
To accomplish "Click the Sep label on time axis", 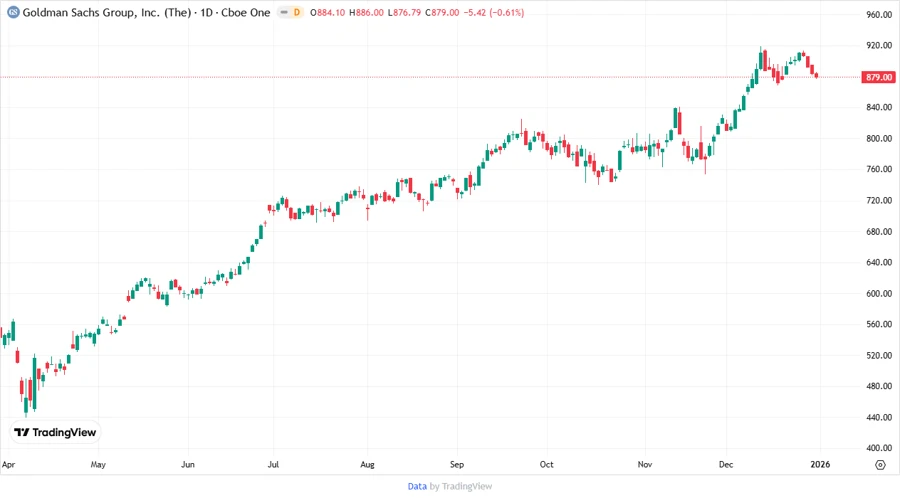I will point(457,464).
